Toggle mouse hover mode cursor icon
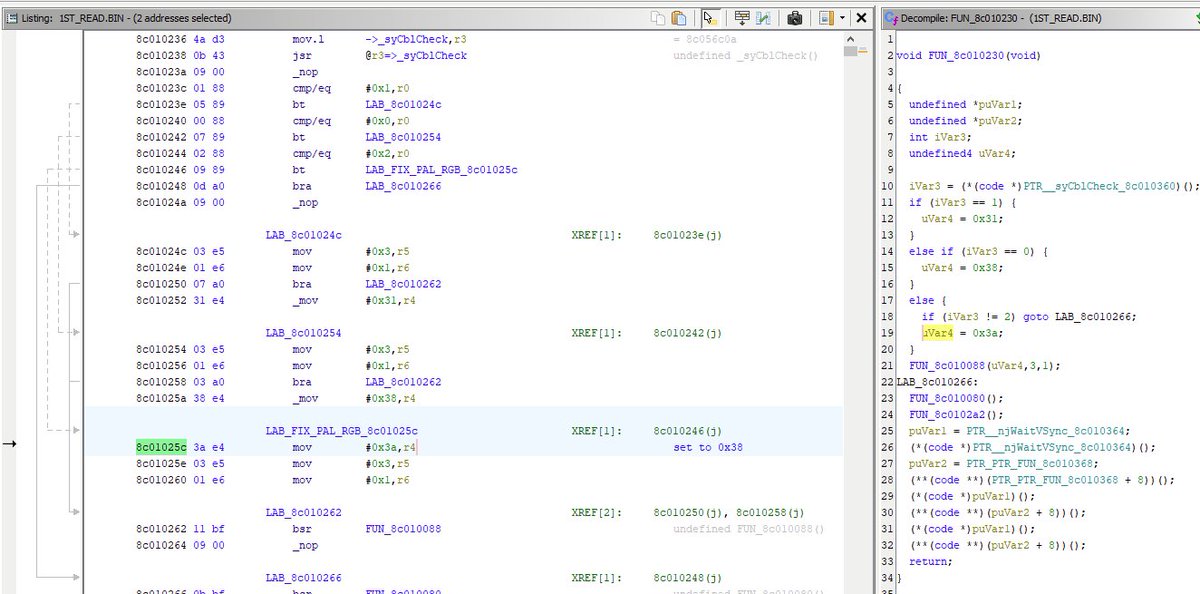 709,18
